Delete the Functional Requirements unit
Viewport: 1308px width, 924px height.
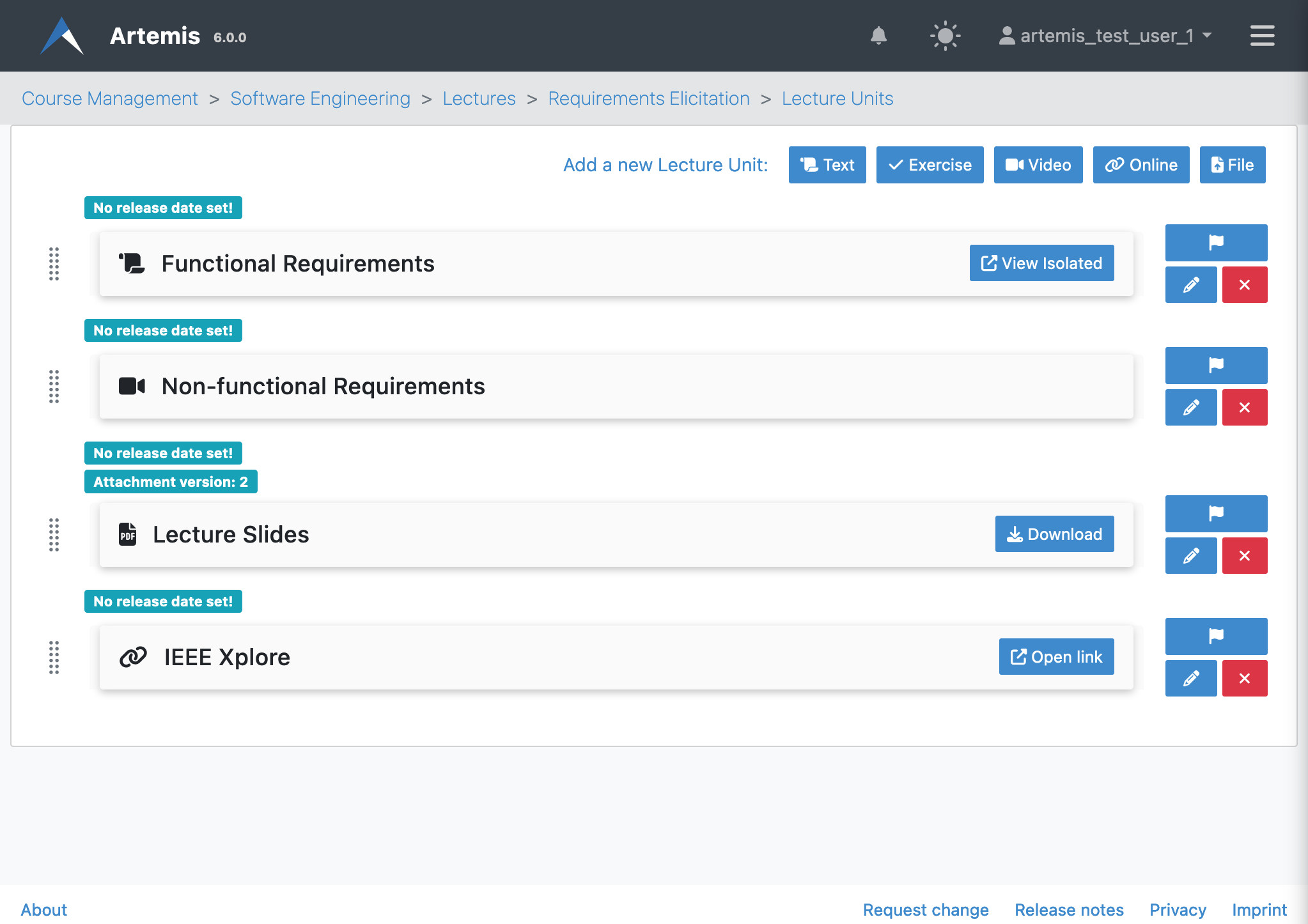[x=1244, y=284]
